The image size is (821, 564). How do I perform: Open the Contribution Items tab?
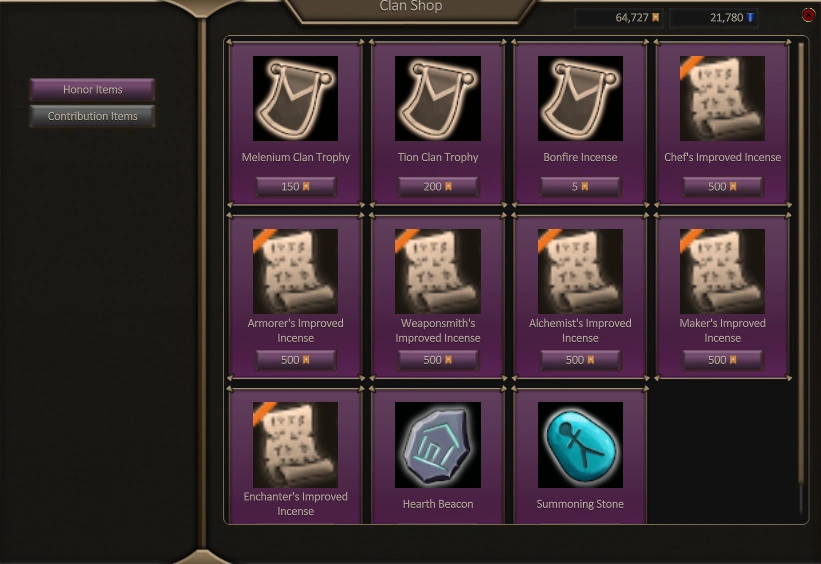tap(92, 116)
